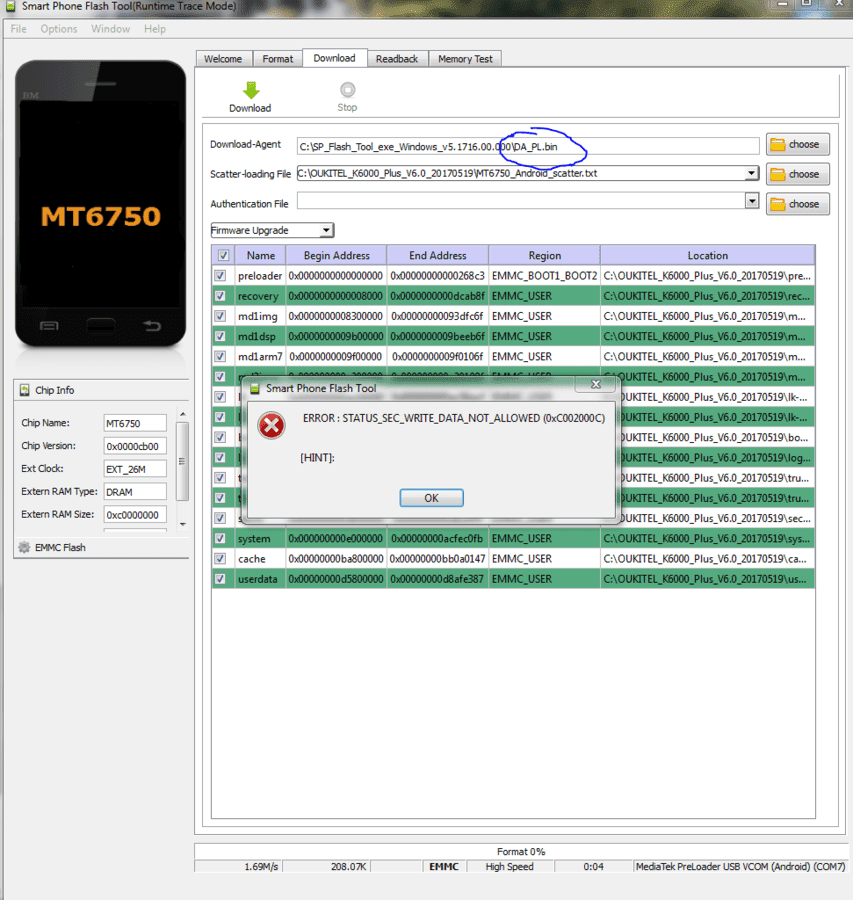Click the Scatter-loading File path field
This screenshot has width=853, height=900.
(x=521, y=173)
